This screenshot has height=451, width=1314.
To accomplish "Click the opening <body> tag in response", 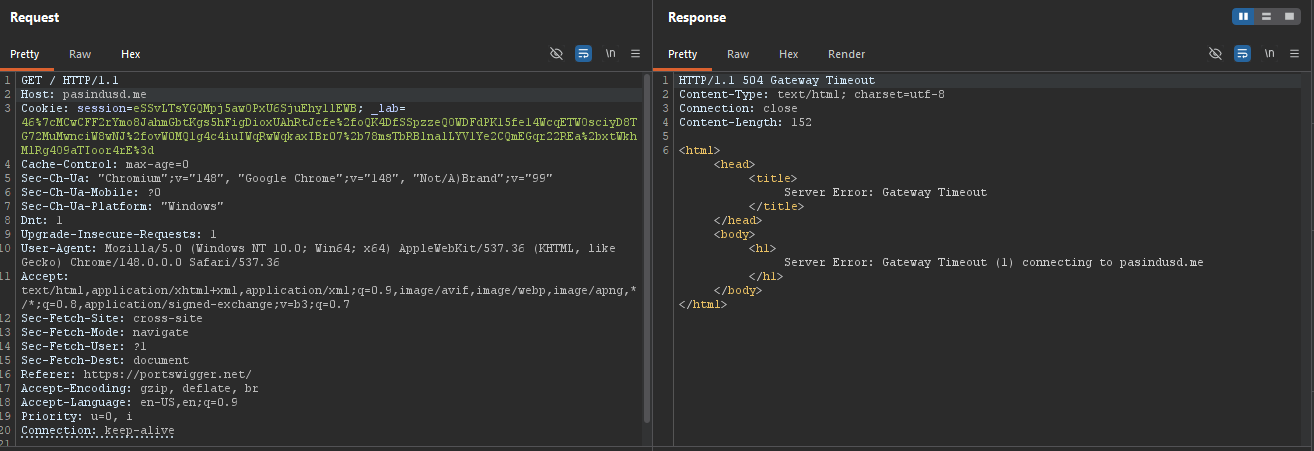I will coord(734,234).
